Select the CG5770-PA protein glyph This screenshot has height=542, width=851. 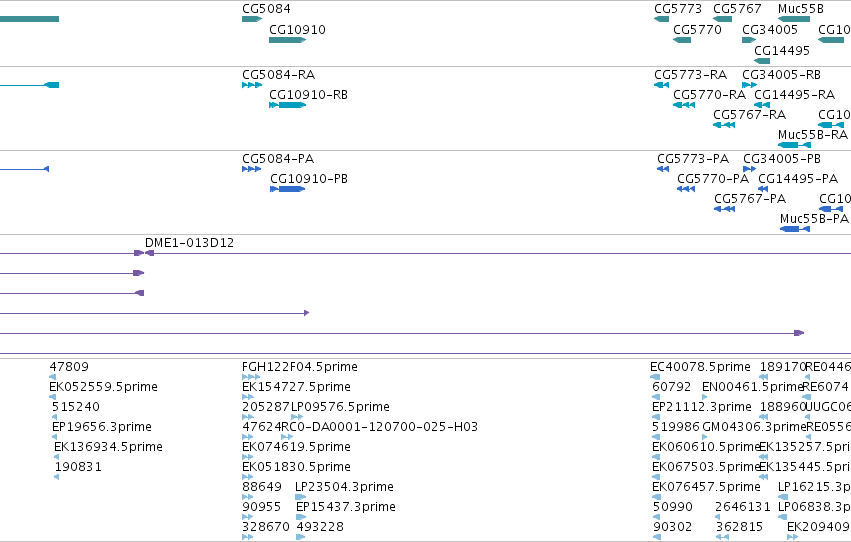click(686, 189)
